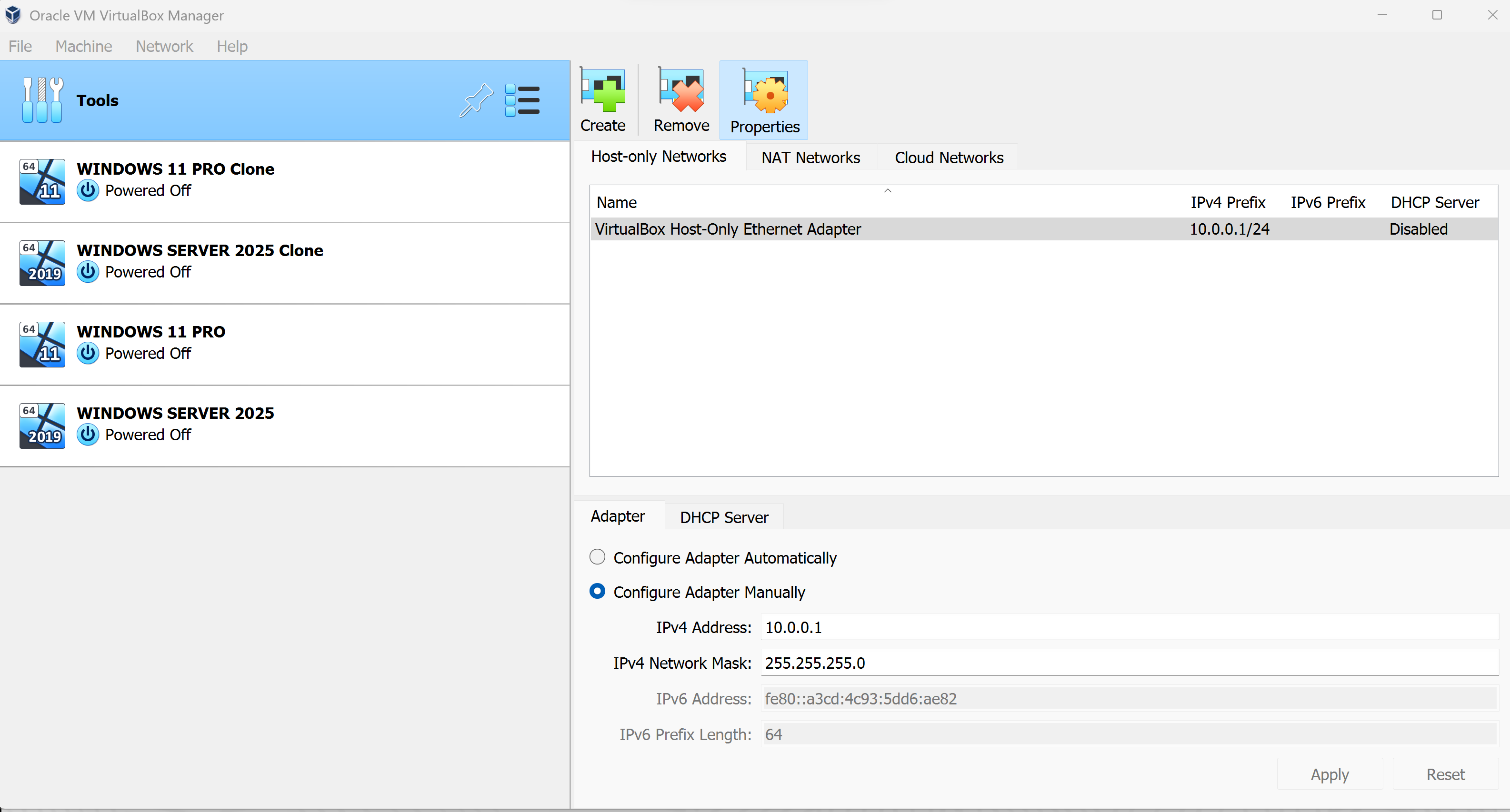
Task: Sort networks by the Name column header
Action: (x=617, y=202)
